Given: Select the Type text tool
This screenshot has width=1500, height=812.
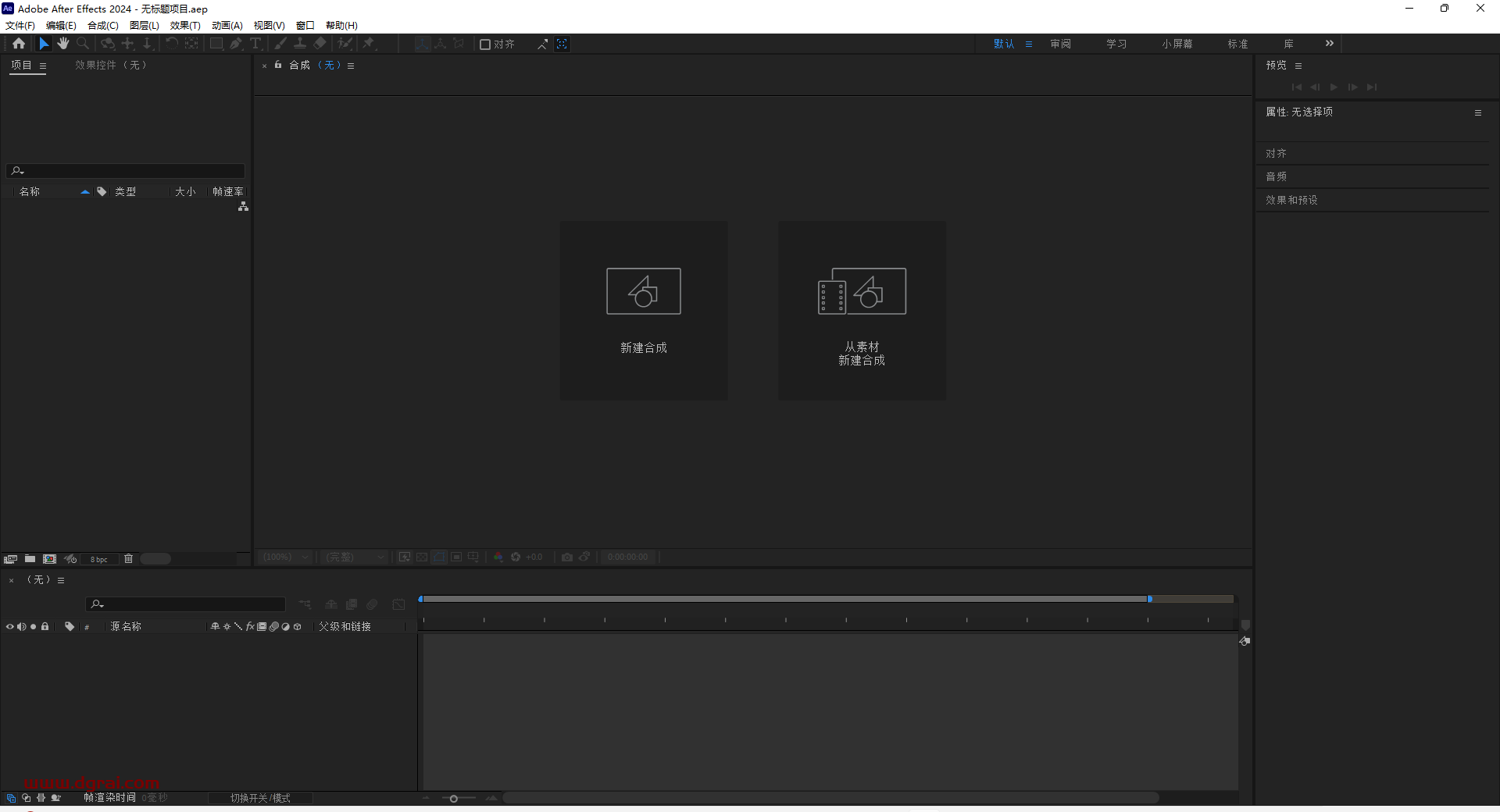Looking at the screenshot, I should tap(255, 44).
